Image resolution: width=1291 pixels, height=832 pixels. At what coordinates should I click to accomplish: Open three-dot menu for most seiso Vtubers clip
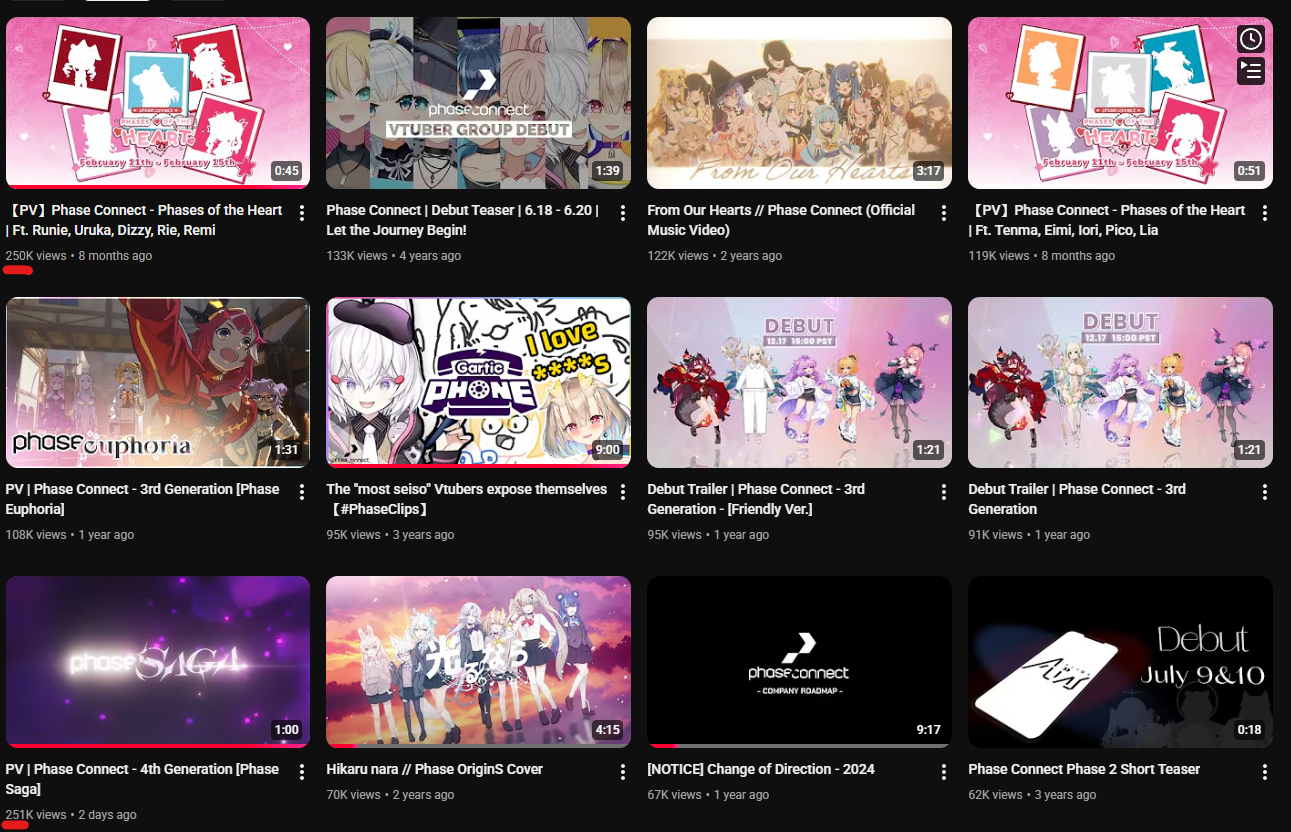point(623,492)
